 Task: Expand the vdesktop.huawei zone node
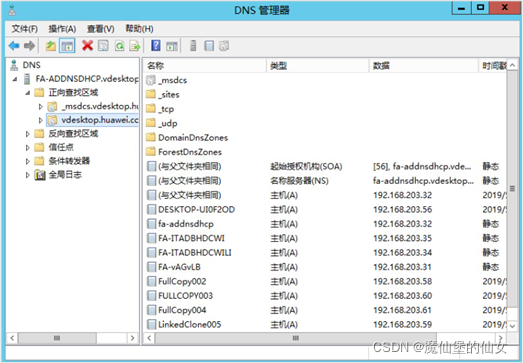click(x=41, y=120)
